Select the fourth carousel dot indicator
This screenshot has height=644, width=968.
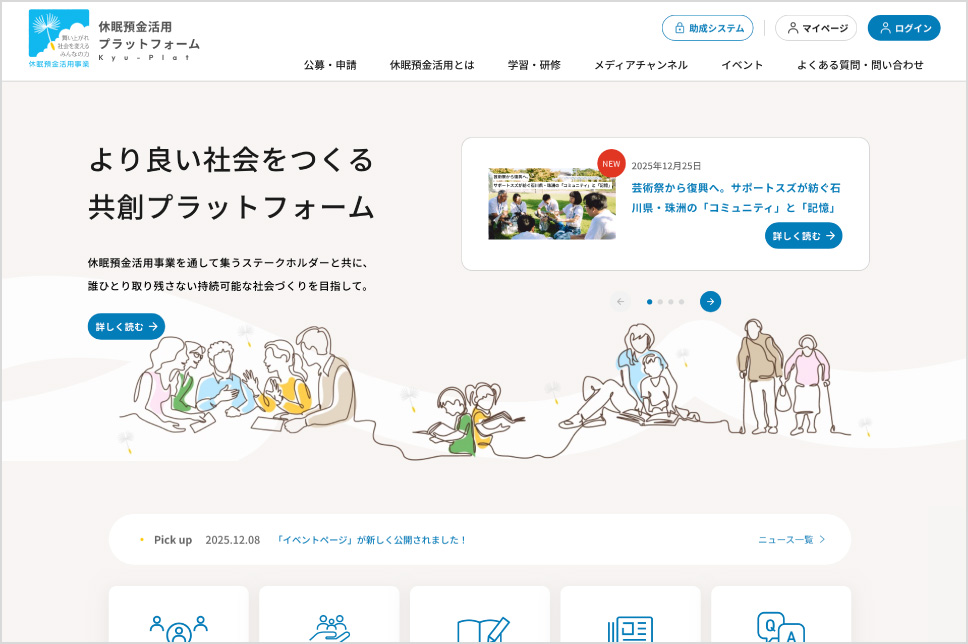(x=681, y=301)
